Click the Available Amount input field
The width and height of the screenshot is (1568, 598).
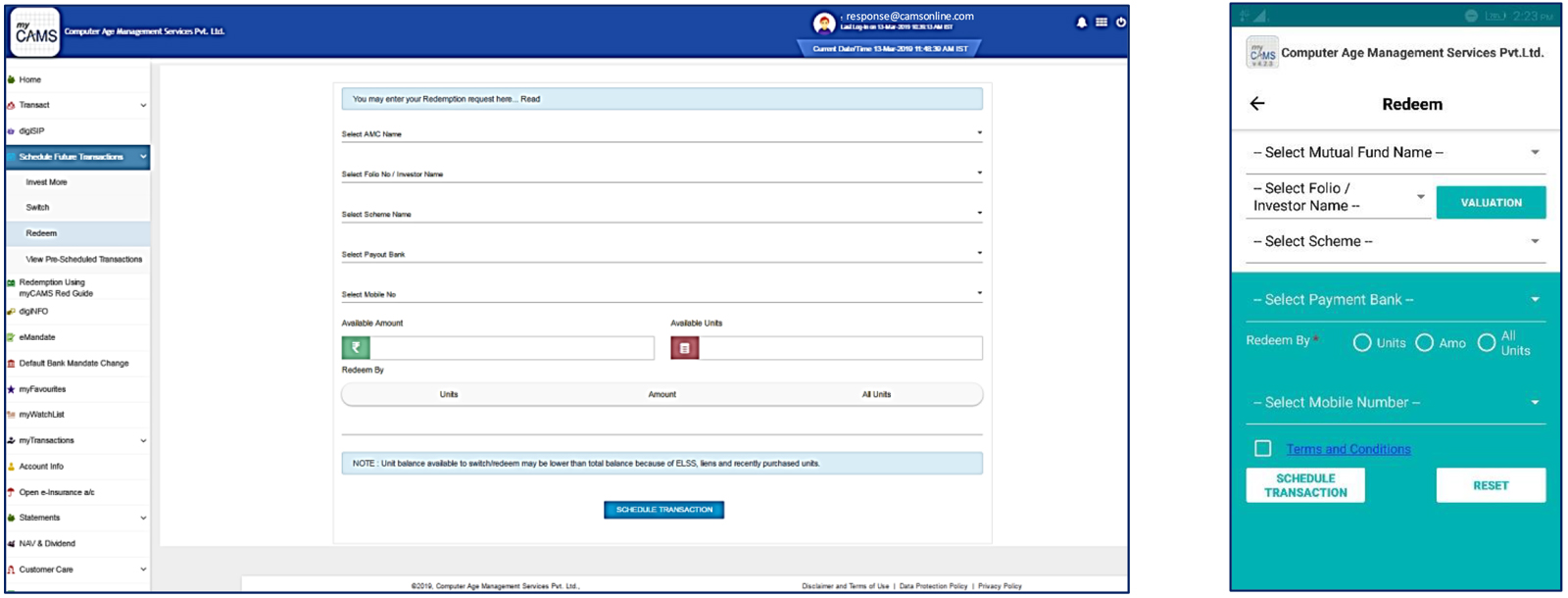pyautogui.click(x=511, y=348)
